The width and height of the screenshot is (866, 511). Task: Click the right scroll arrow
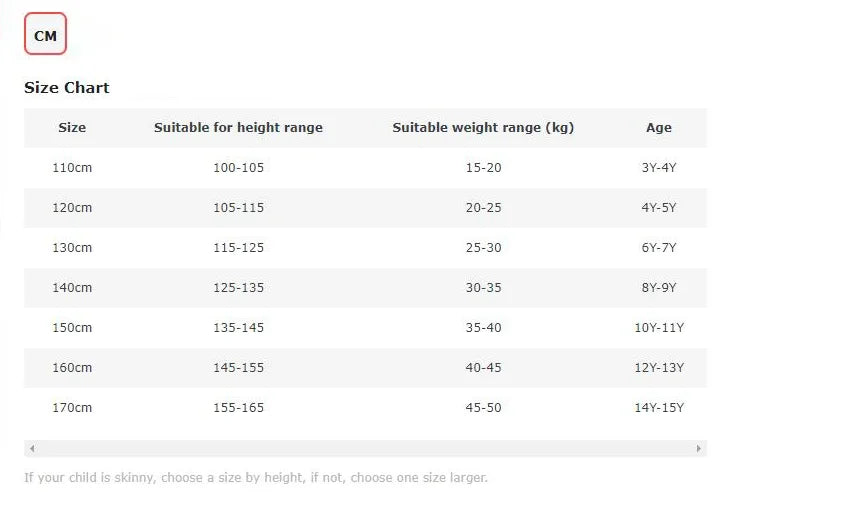click(x=698, y=449)
